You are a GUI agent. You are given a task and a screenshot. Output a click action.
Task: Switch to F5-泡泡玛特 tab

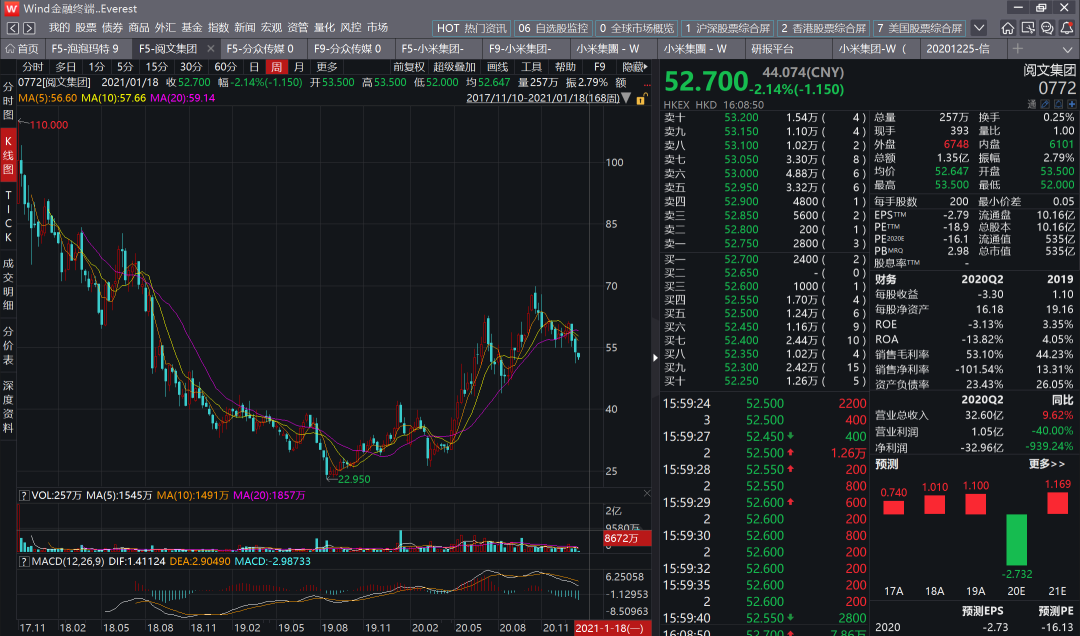tap(85, 49)
